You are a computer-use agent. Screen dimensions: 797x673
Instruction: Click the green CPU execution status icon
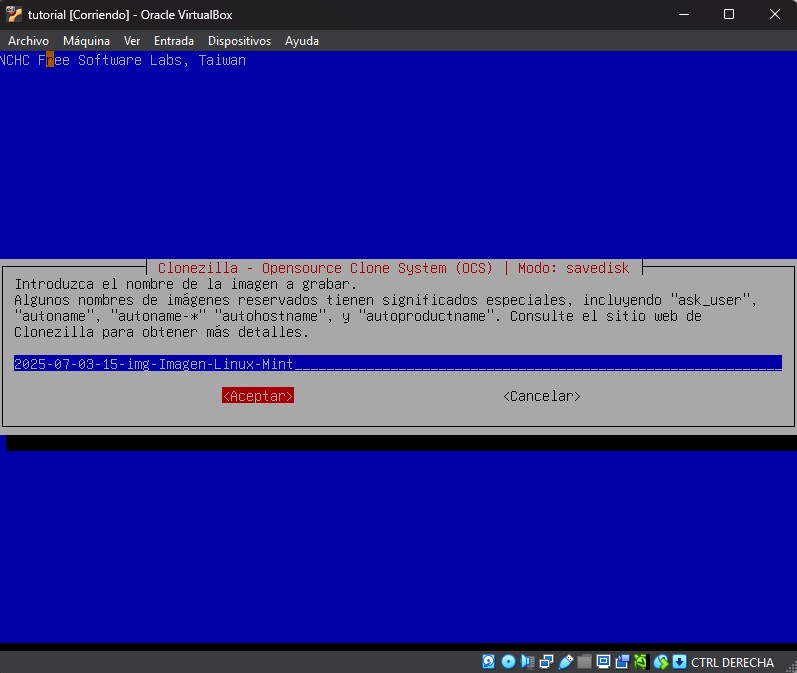(641, 661)
